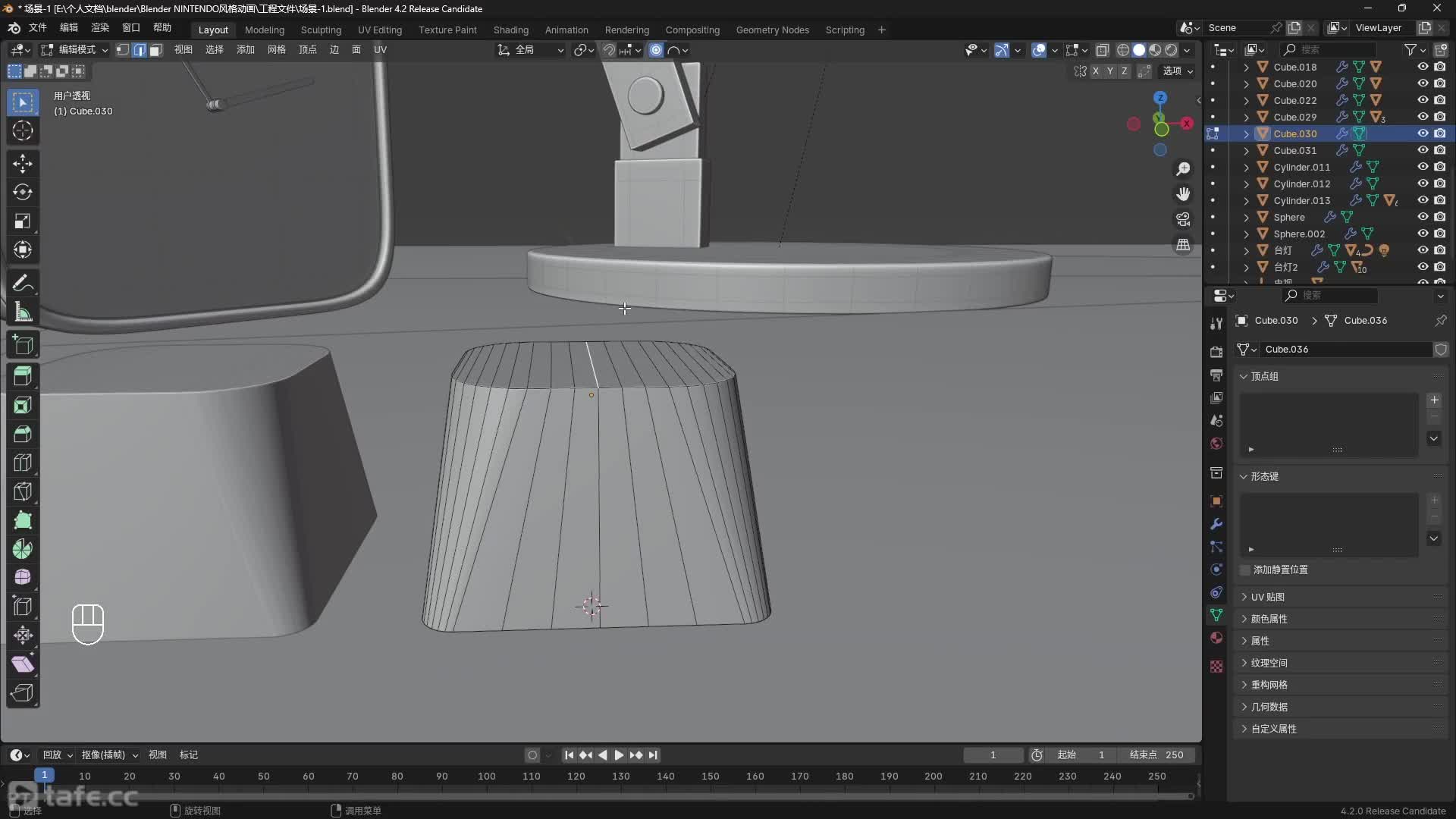Hide Cube.018 in viewport
This screenshot has height=819, width=1456.
pos(1423,67)
